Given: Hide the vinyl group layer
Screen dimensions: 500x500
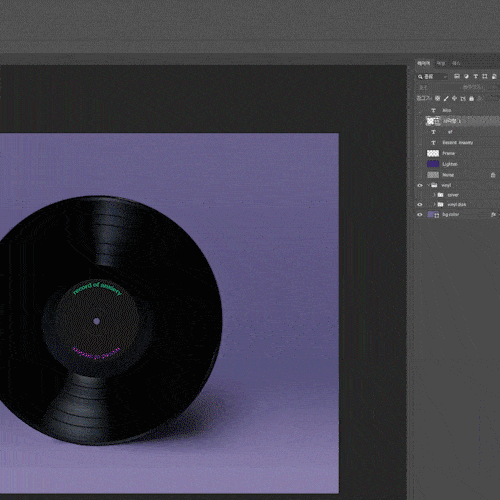Looking at the screenshot, I should coord(420,185).
